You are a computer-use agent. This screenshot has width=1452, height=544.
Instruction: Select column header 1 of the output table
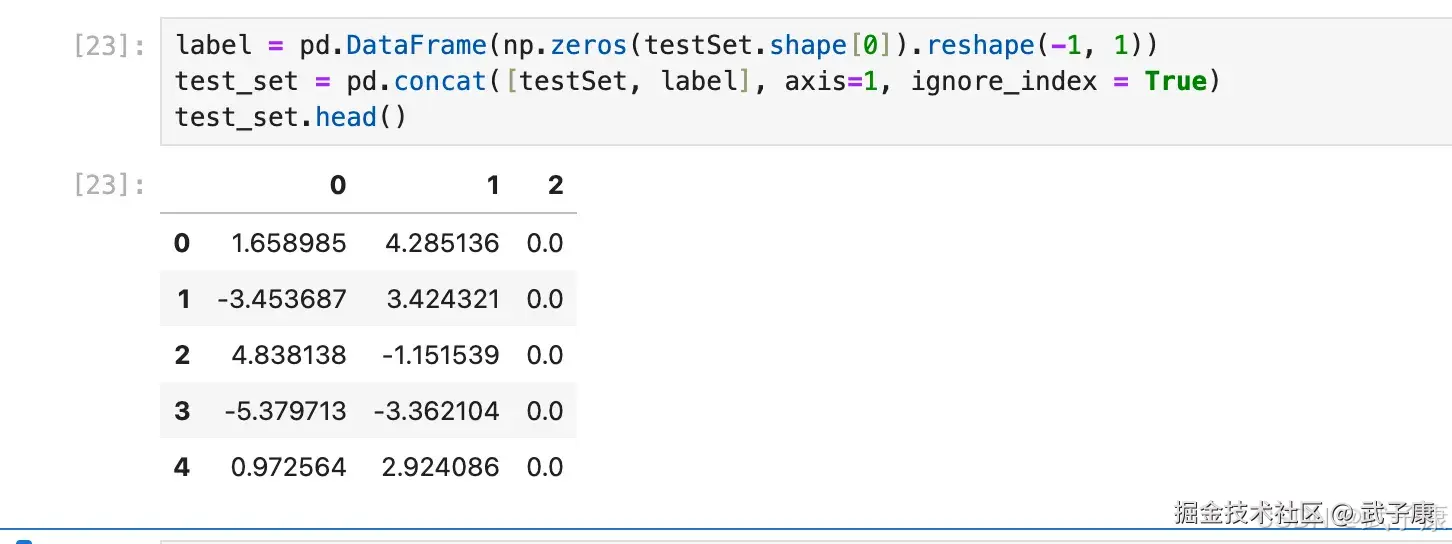[x=492, y=185]
